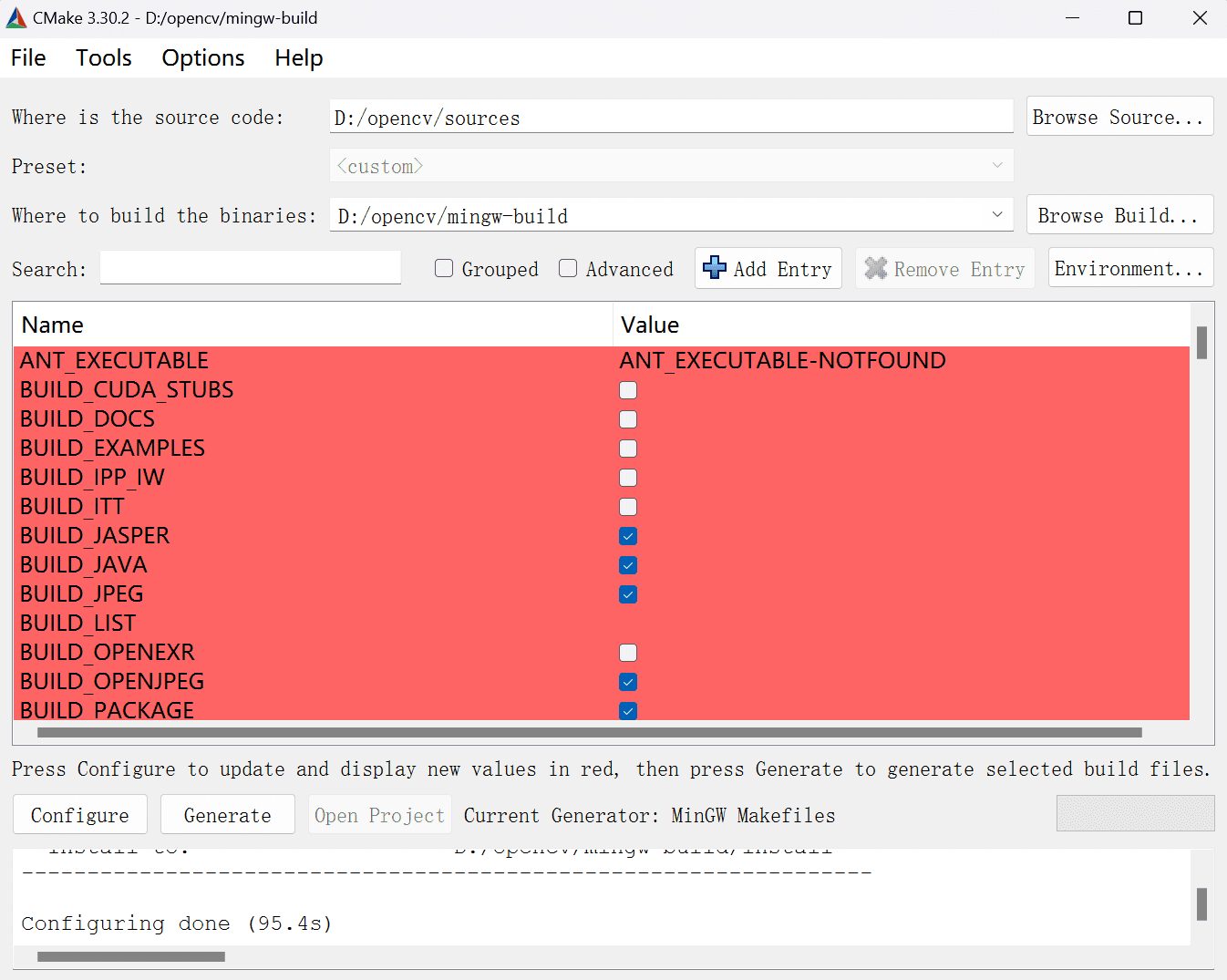Image resolution: width=1227 pixels, height=980 pixels.
Task: Select the ANT_EXECUTABLE entry name
Action: point(114,361)
